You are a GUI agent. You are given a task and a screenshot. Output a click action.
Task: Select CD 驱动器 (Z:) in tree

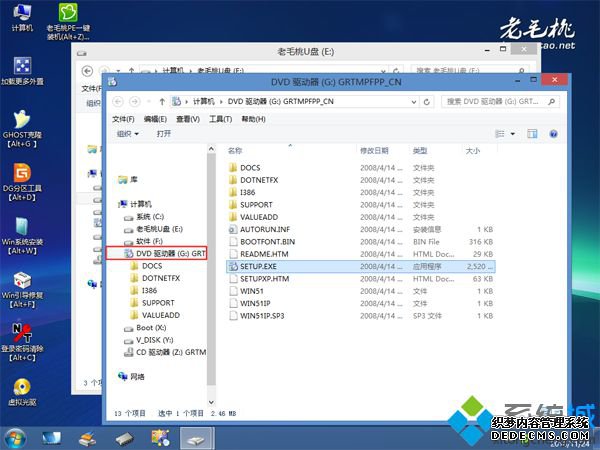(x=165, y=352)
